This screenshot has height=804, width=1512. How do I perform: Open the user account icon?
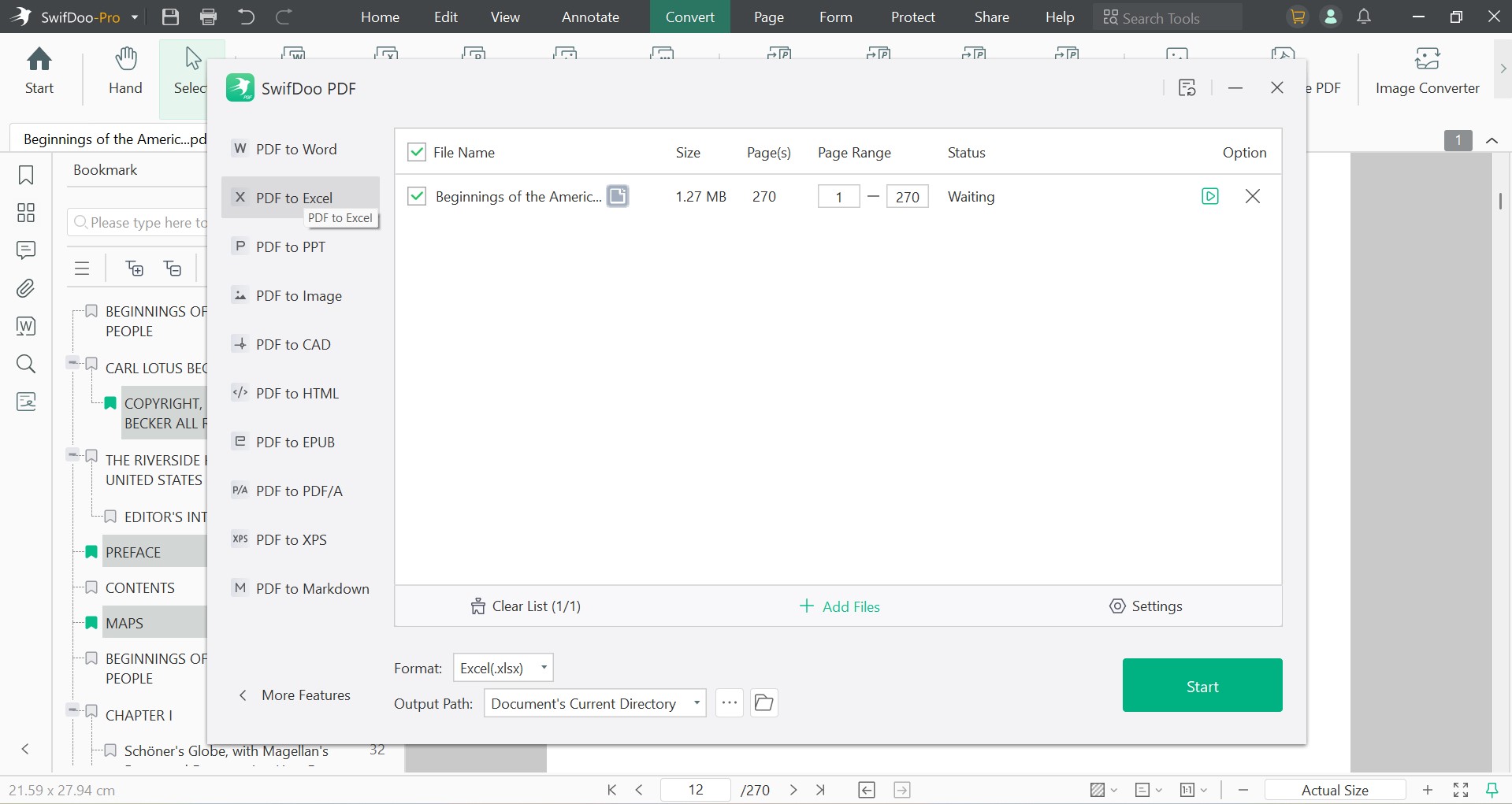pos(1331,17)
